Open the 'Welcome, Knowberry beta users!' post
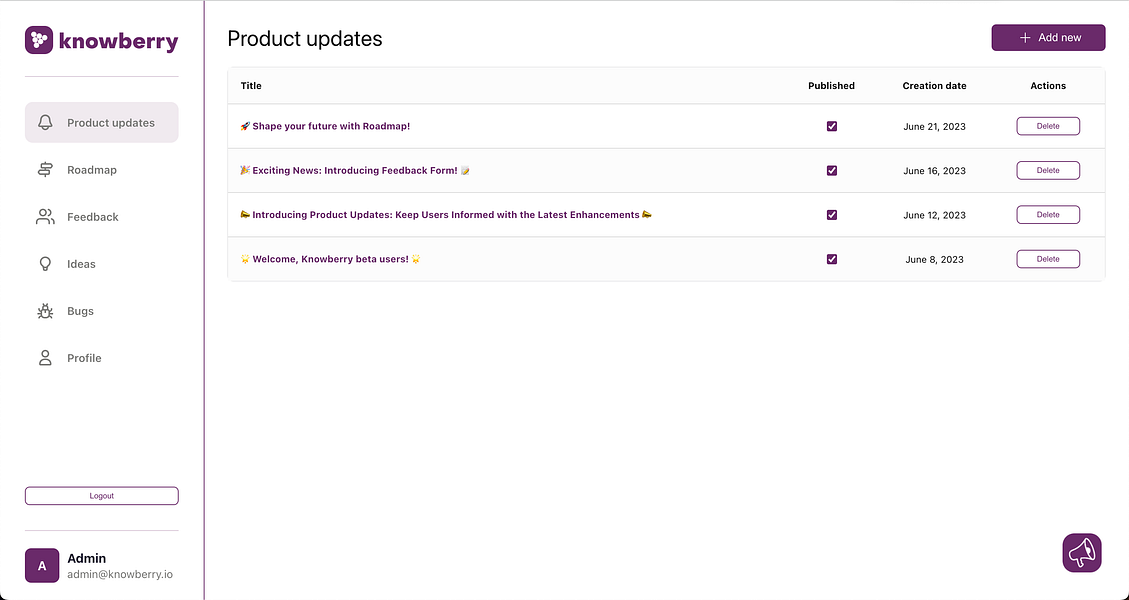 coord(330,259)
